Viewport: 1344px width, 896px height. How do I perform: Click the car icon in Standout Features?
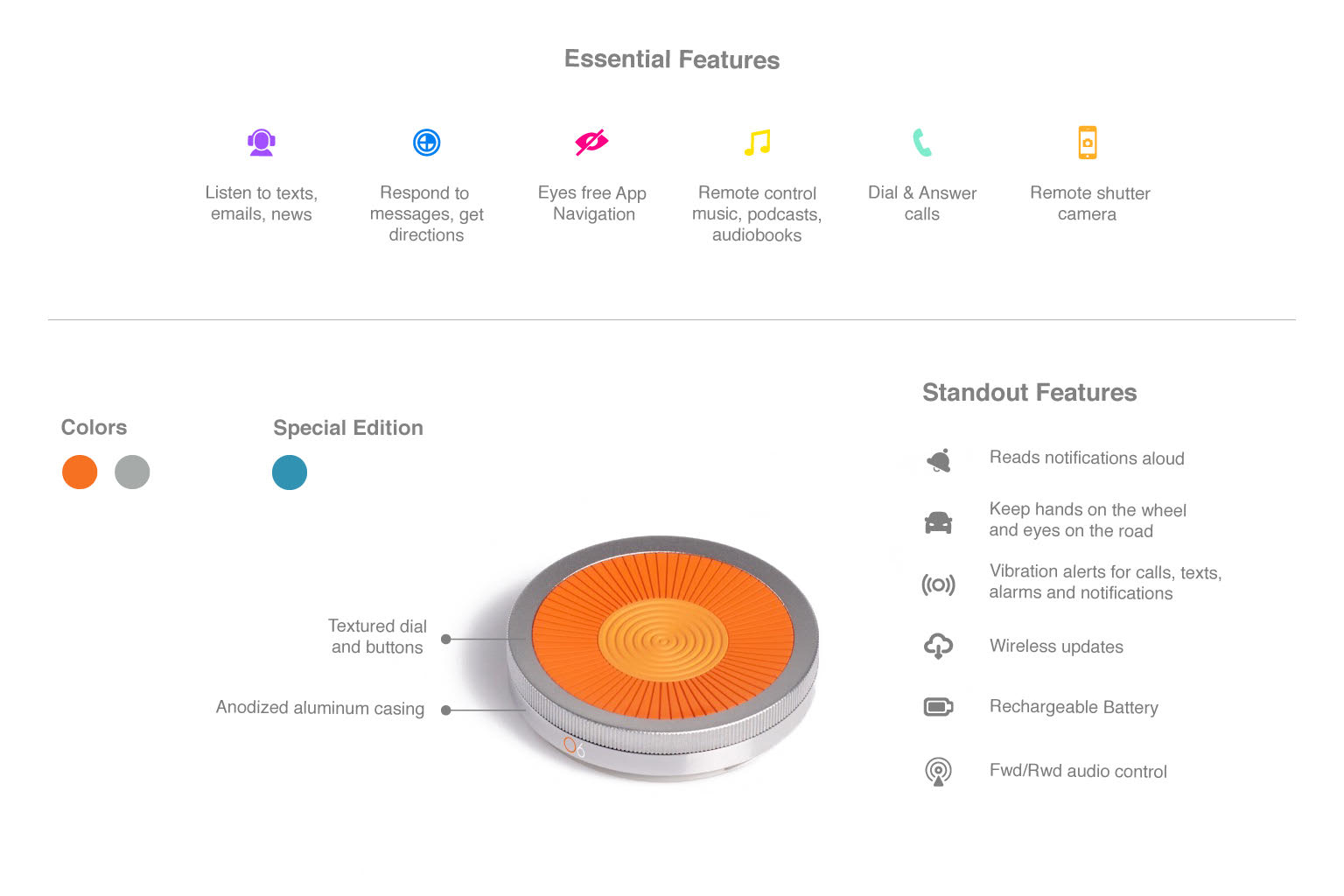[938, 522]
